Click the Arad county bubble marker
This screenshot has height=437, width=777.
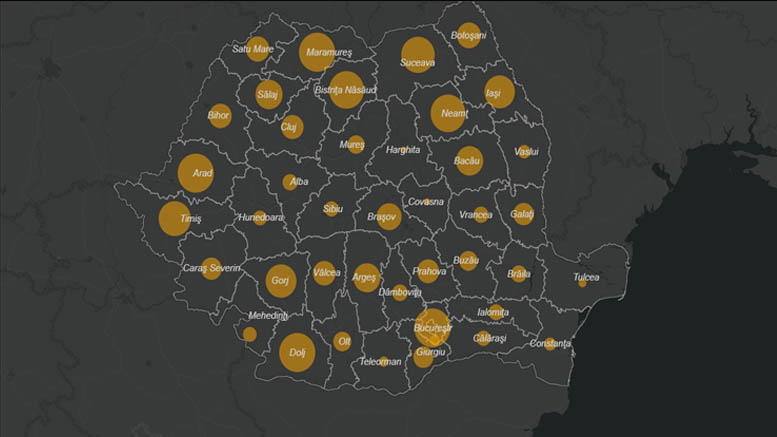click(x=196, y=173)
